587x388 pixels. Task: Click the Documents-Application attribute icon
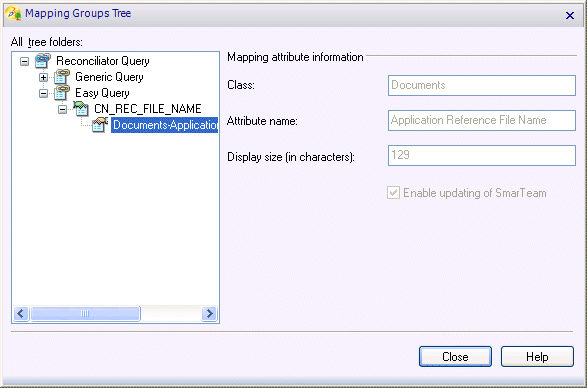100,125
